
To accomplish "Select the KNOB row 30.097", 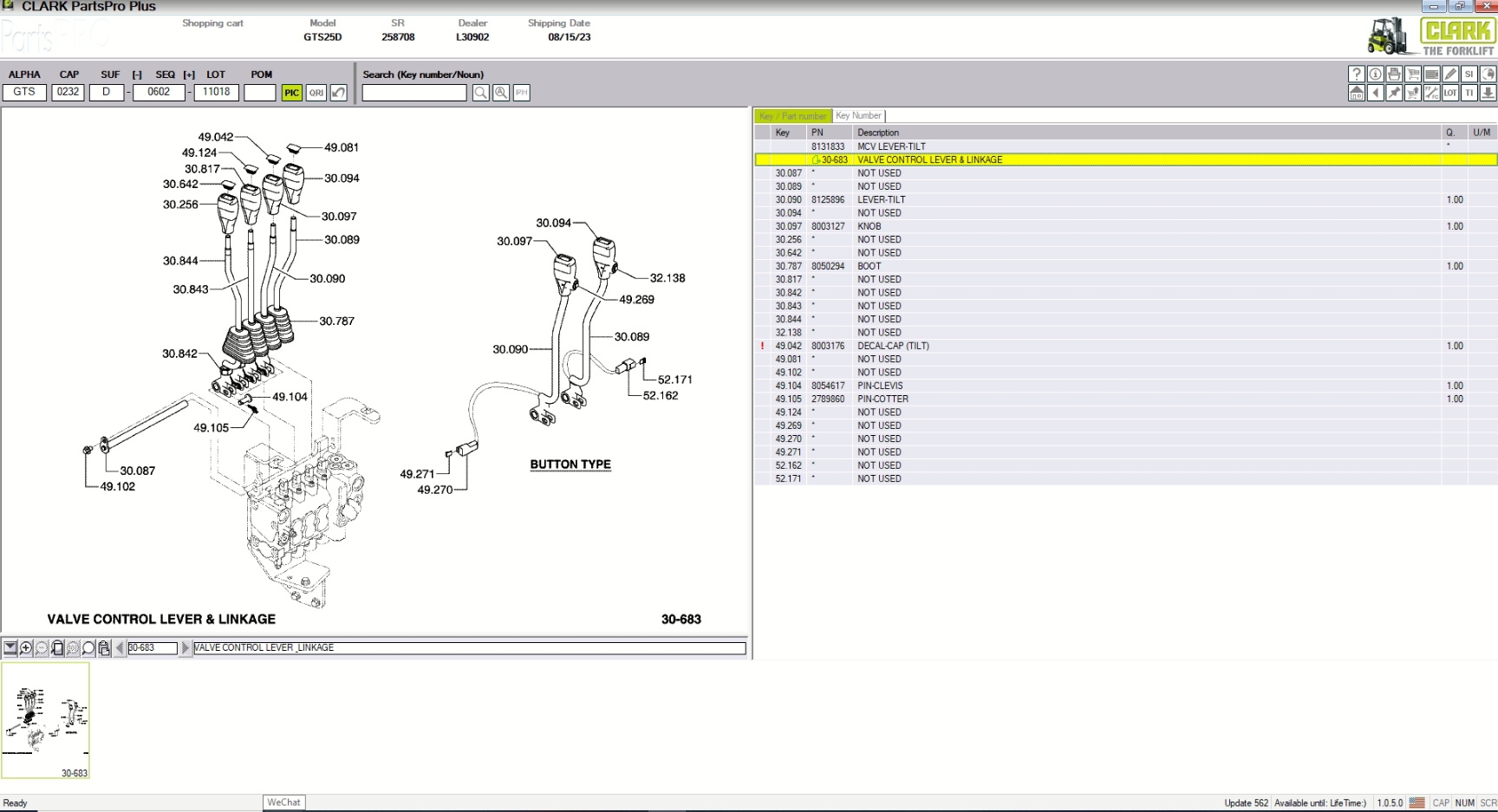I will pos(1126,226).
